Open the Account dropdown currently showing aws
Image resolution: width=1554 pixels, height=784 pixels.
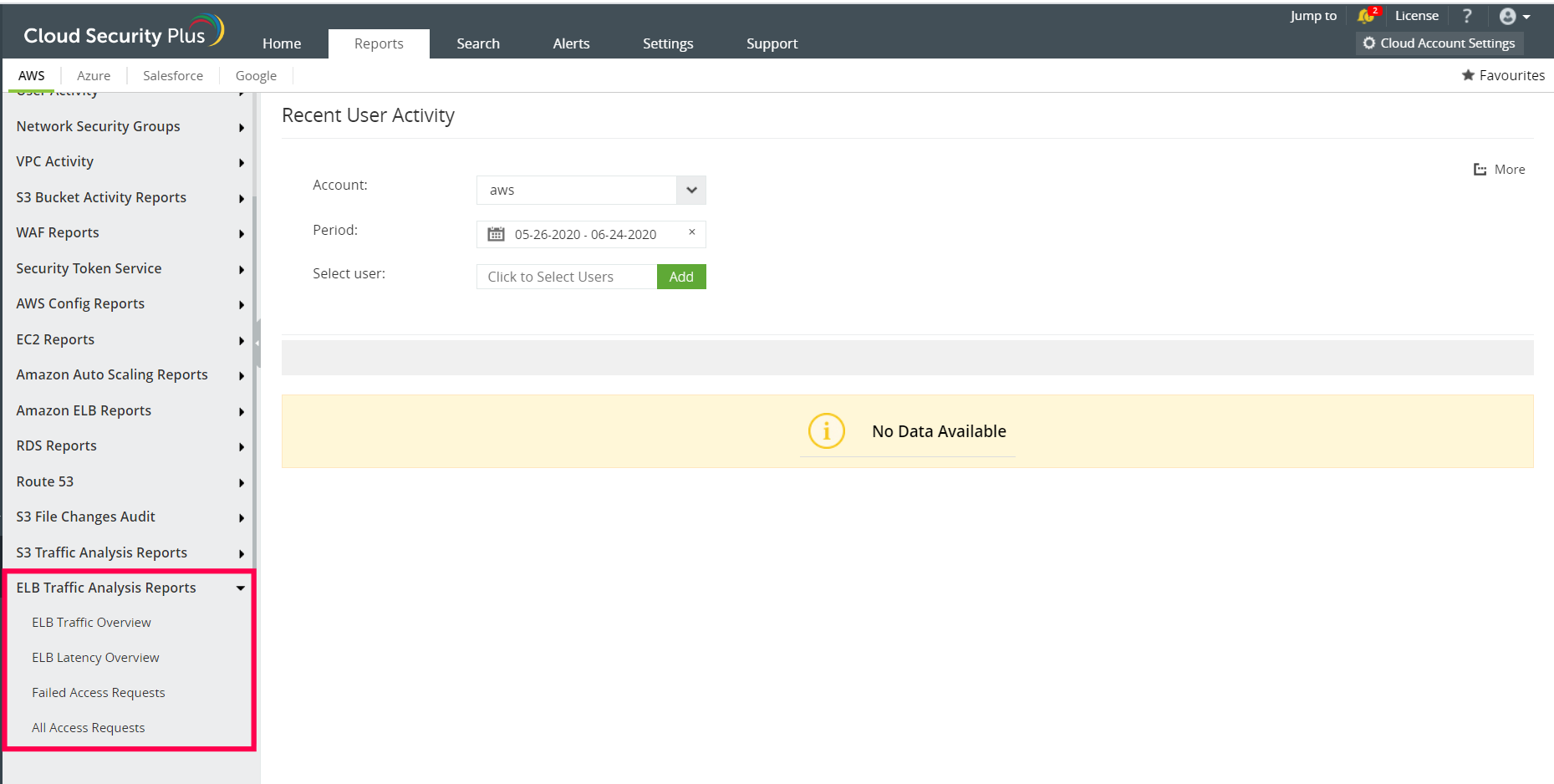coord(690,190)
